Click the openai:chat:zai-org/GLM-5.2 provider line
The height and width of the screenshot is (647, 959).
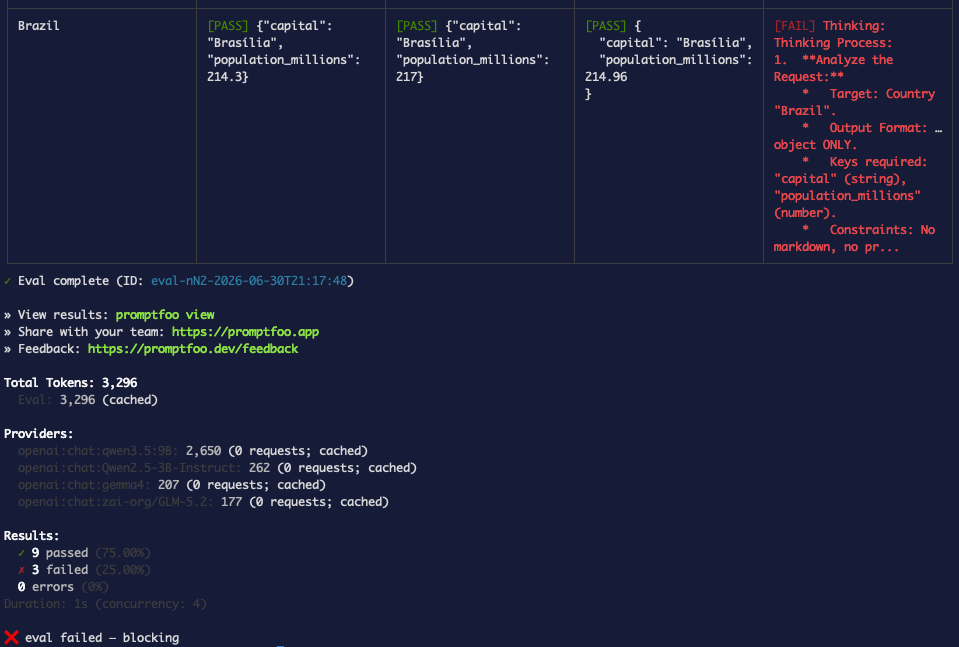coord(203,502)
